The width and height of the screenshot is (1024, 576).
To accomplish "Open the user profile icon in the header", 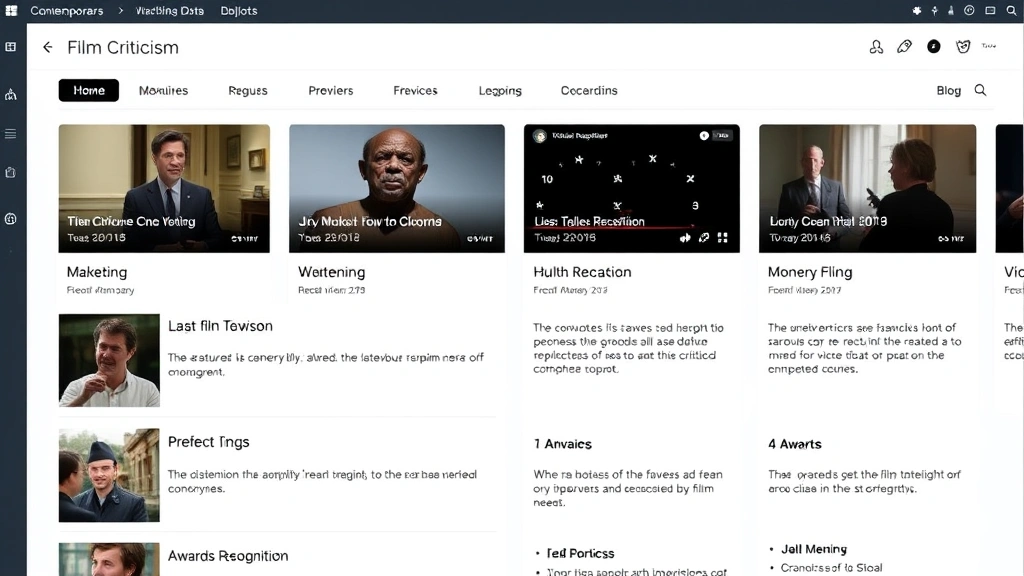I will pyautogui.click(x=876, y=46).
